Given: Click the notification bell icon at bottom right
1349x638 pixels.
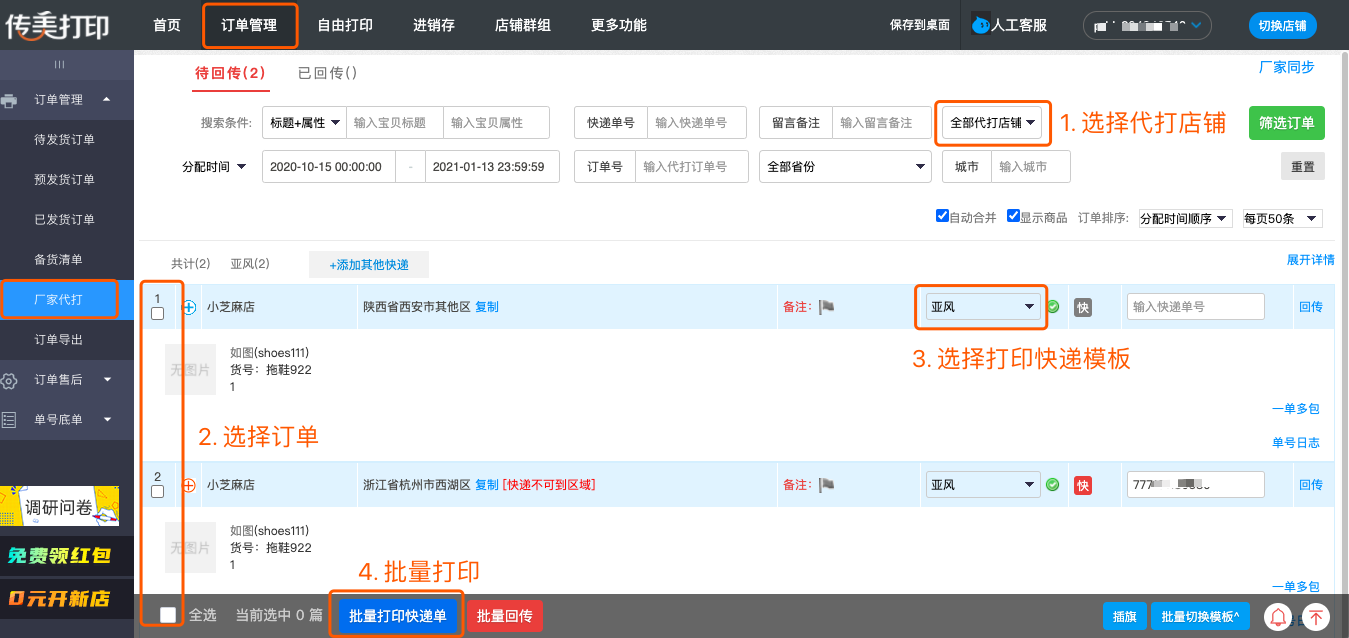Looking at the screenshot, I should point(1278,617).
